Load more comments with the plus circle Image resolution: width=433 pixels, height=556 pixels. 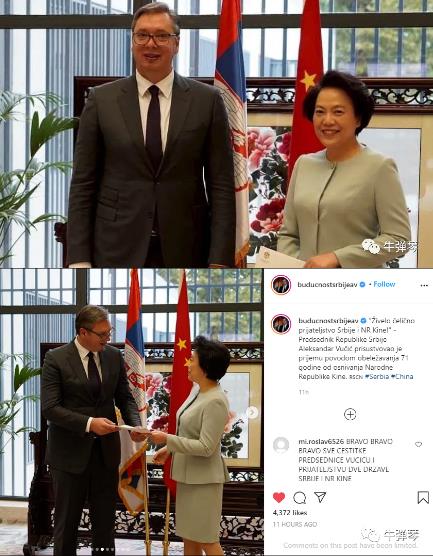click(x=350, y=414)
